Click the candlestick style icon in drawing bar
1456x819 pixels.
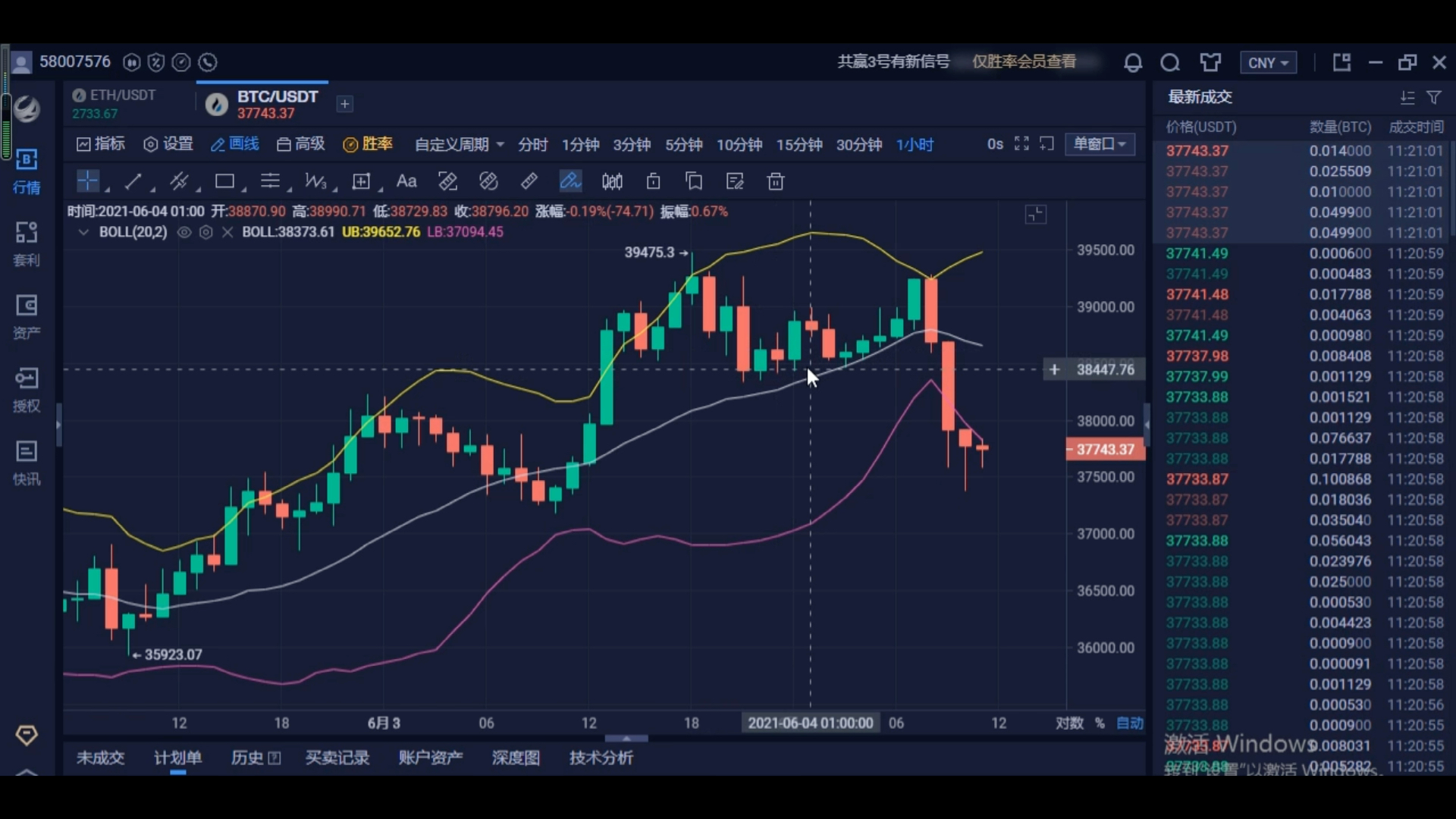(x=612, y=181)
